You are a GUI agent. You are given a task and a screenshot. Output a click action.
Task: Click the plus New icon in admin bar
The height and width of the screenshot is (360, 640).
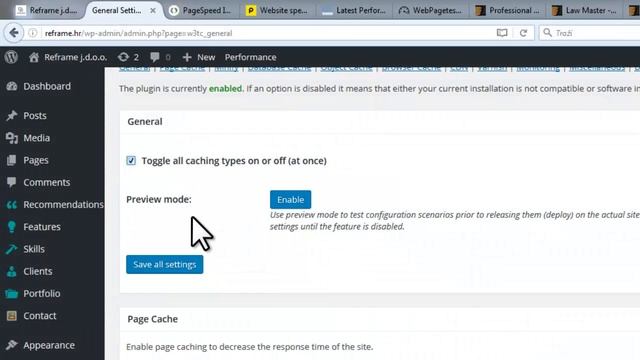click(x=187, y=58)
